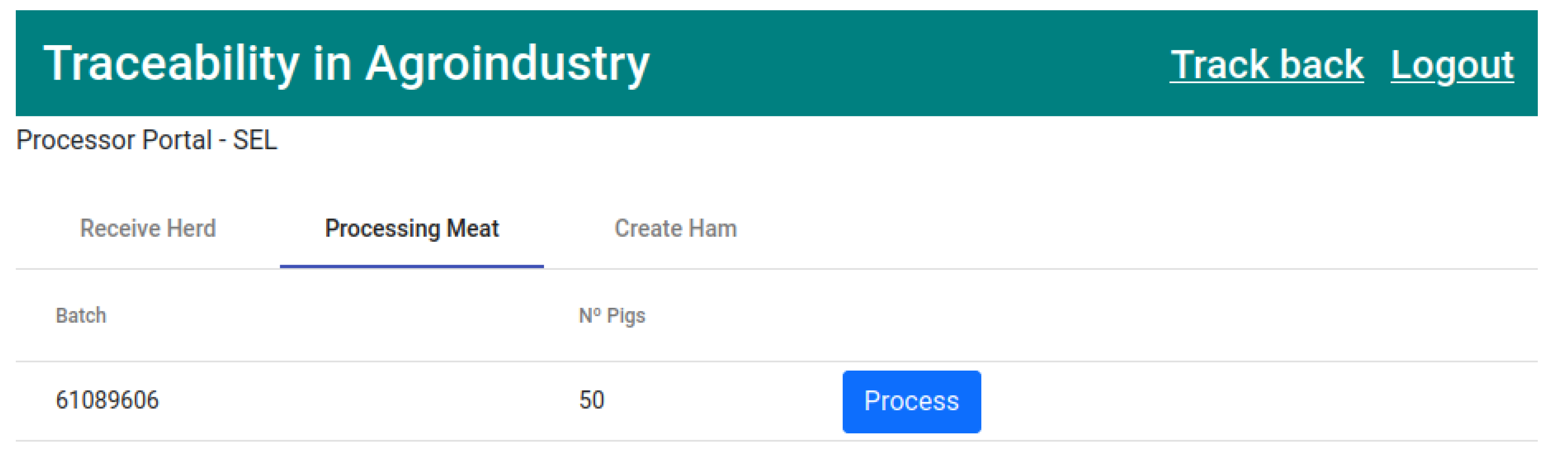Image resolution: width=1568 pixels, height=458 pixels.
Task: Click the Processor Portal - SEL subtitle
Action: [147, 140]
